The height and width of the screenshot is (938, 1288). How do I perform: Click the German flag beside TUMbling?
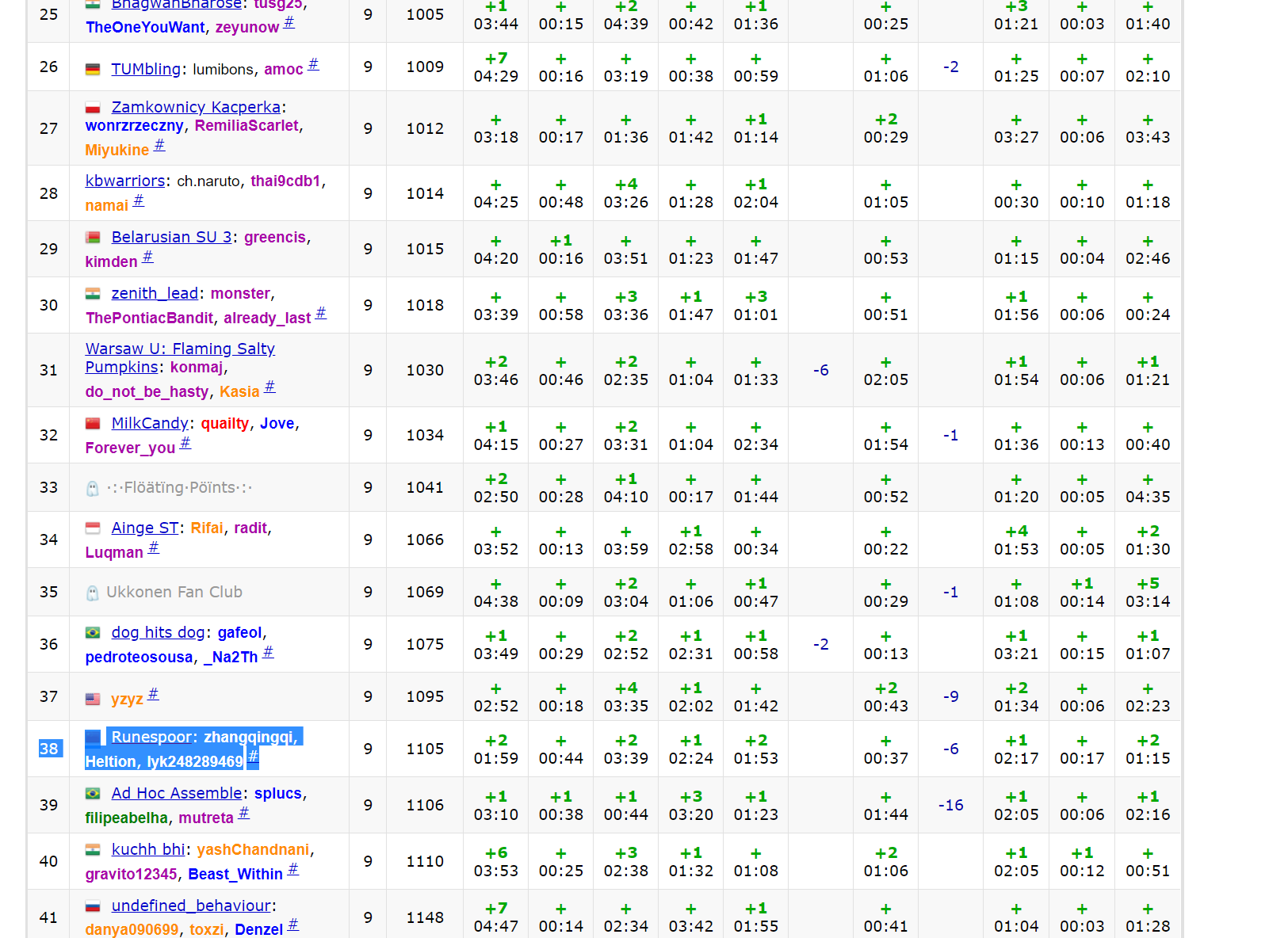coord(93,70)
